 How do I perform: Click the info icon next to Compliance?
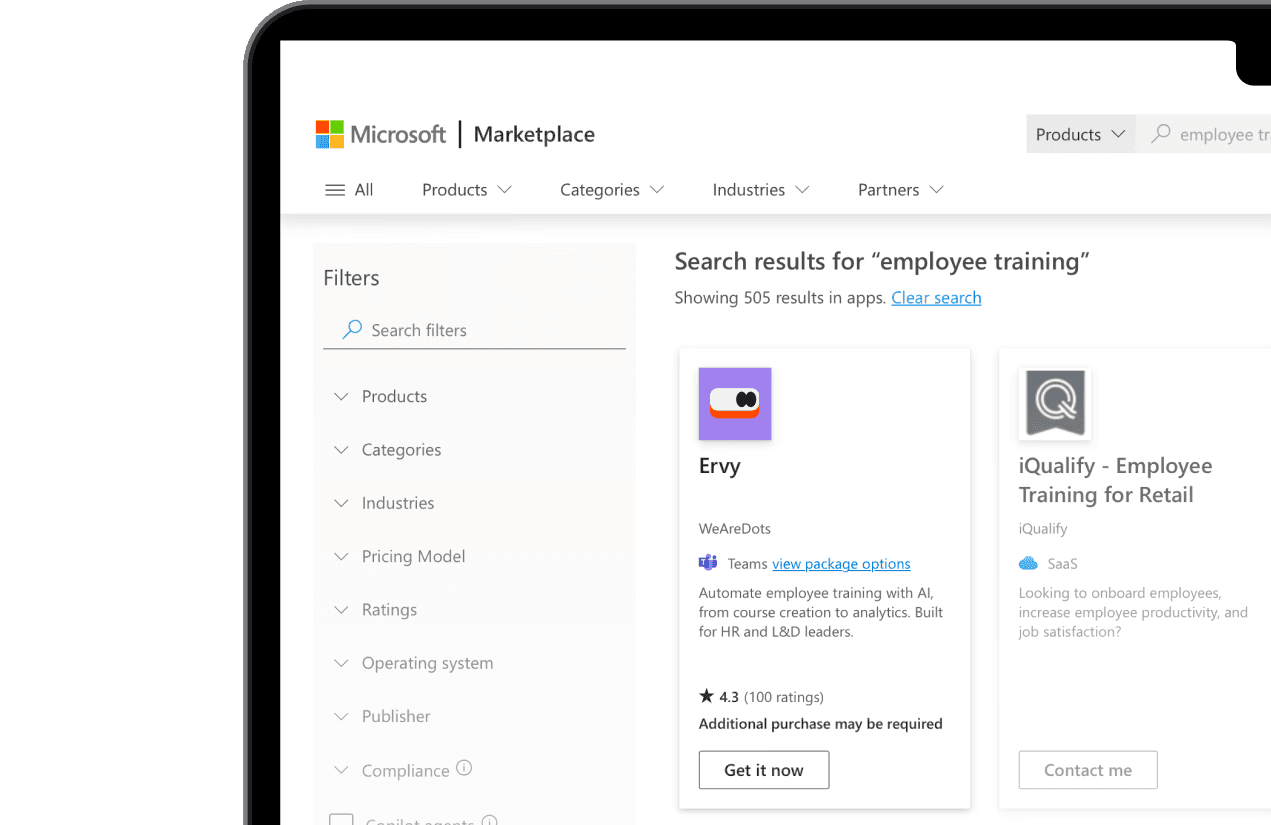464,768
